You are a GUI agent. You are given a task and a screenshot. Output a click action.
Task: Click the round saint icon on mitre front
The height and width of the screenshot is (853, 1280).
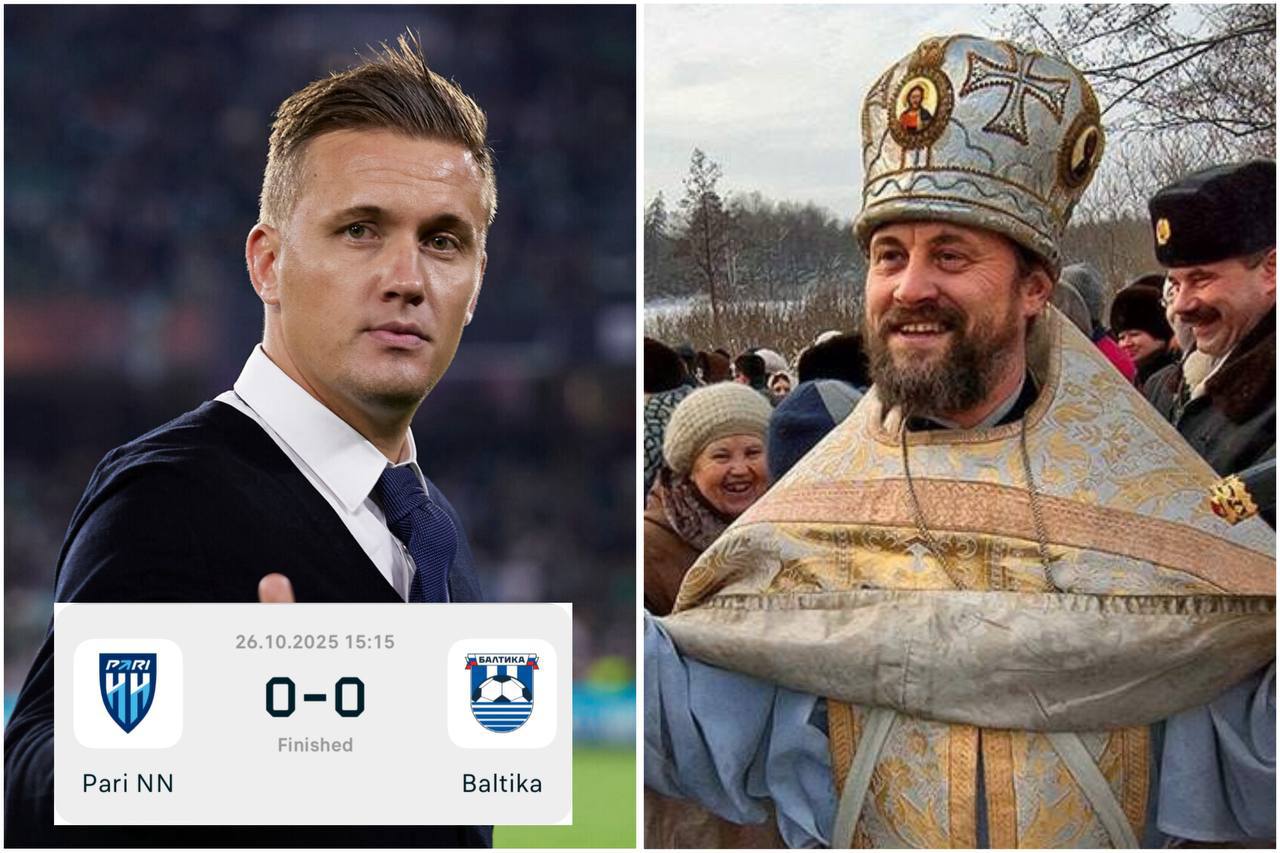click(x=917, y=105)
